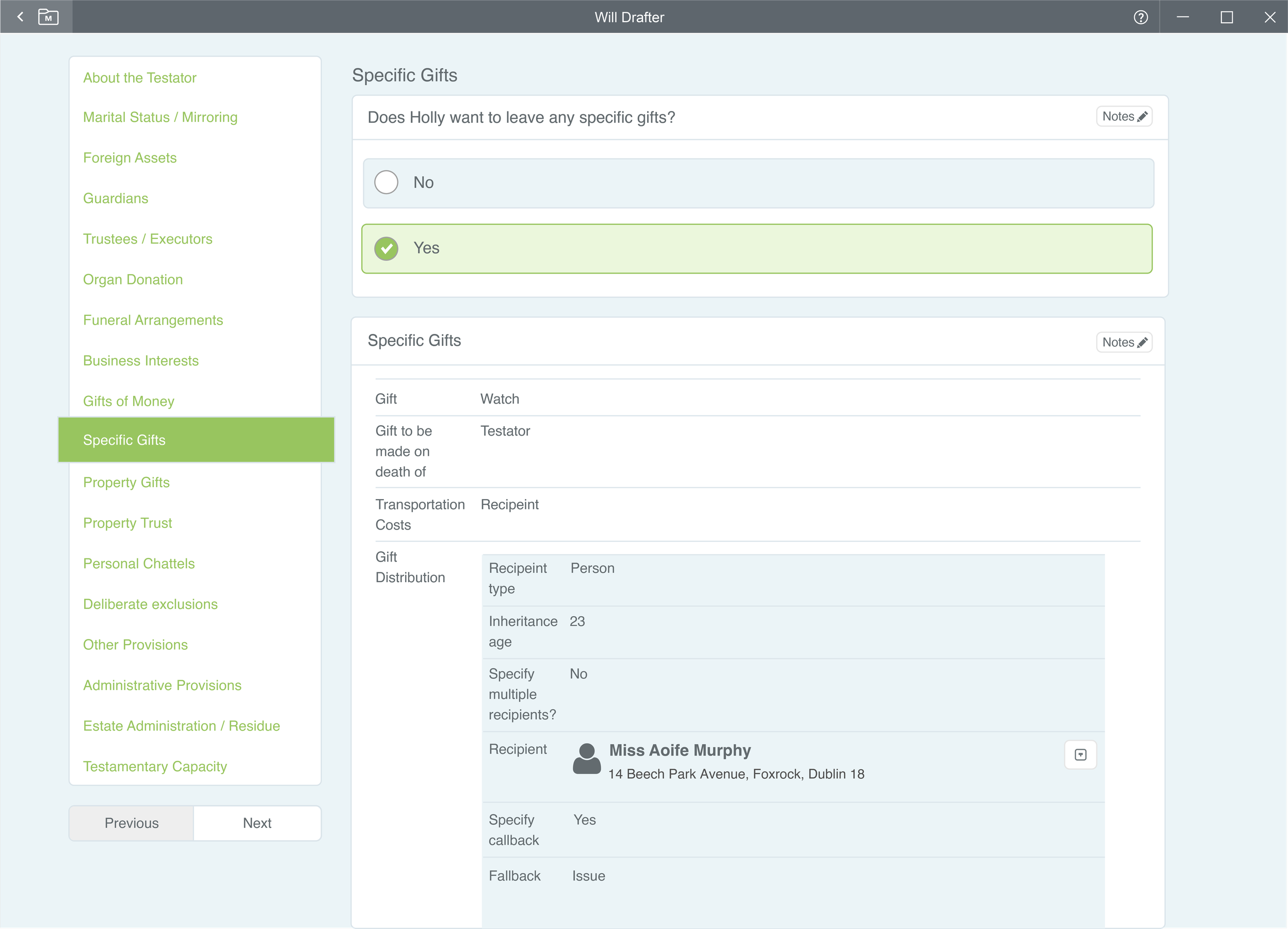This screenshot has height=929, width=1288.
Task: Click the back arrow icon in title bar
Action: pyautogui.click(x=21, y=17)
